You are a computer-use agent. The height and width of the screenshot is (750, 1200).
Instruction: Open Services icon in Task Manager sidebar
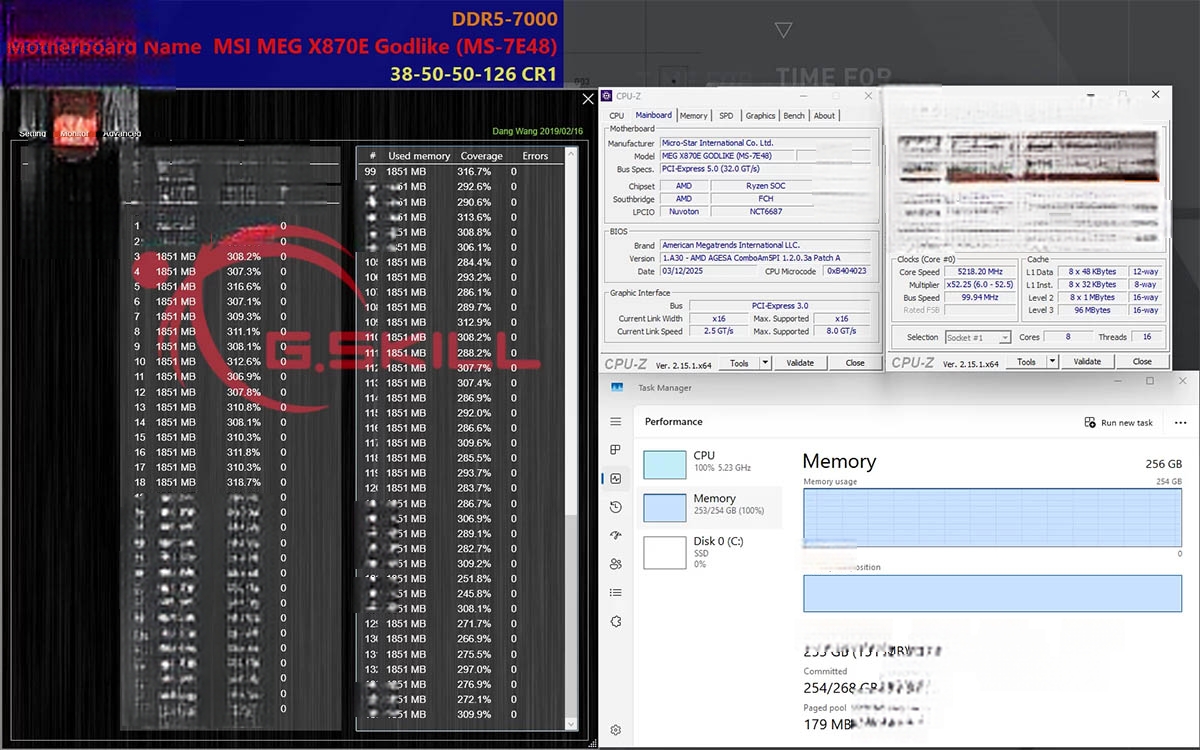coord(616,621)
